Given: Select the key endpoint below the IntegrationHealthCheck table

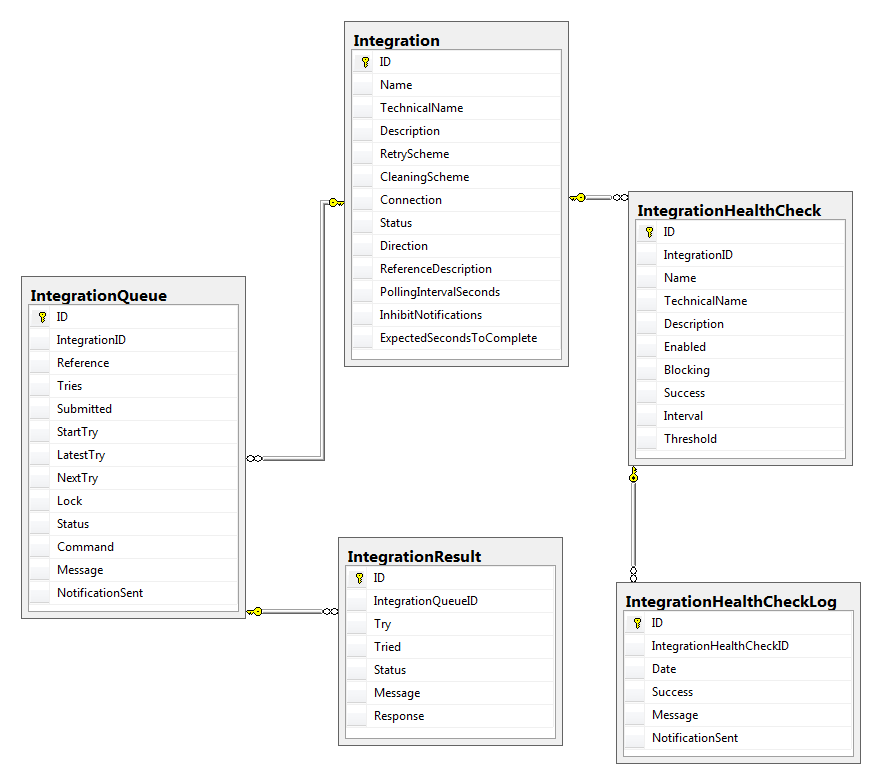Looking at the screenshot, I should tap(633, 476).
